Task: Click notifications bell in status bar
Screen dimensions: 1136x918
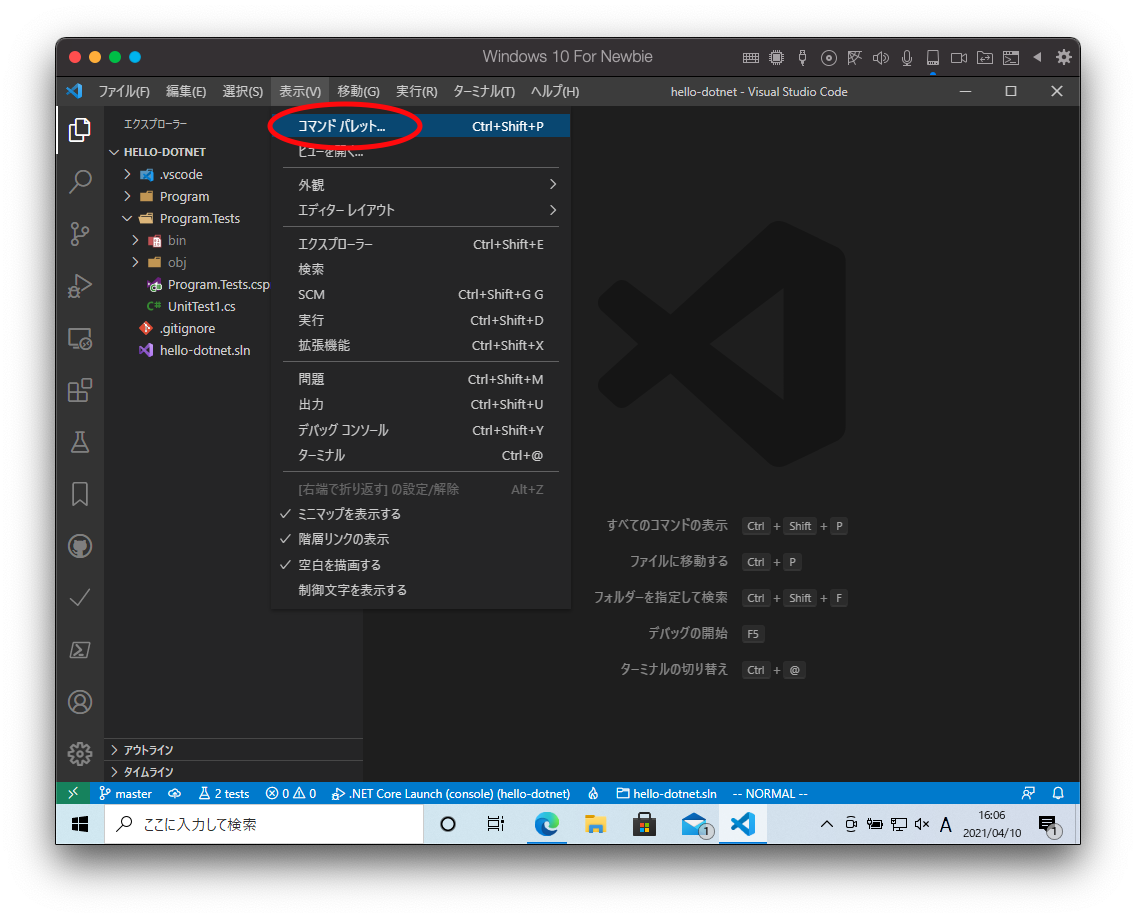Action: [x=1058, y=793]
